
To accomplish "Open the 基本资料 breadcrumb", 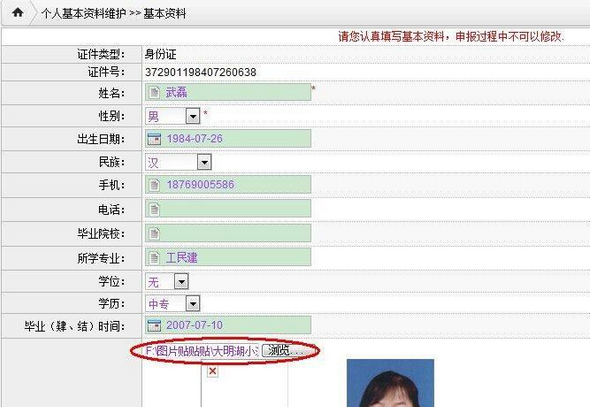I will pyautogui.click(x=165, y=14).
